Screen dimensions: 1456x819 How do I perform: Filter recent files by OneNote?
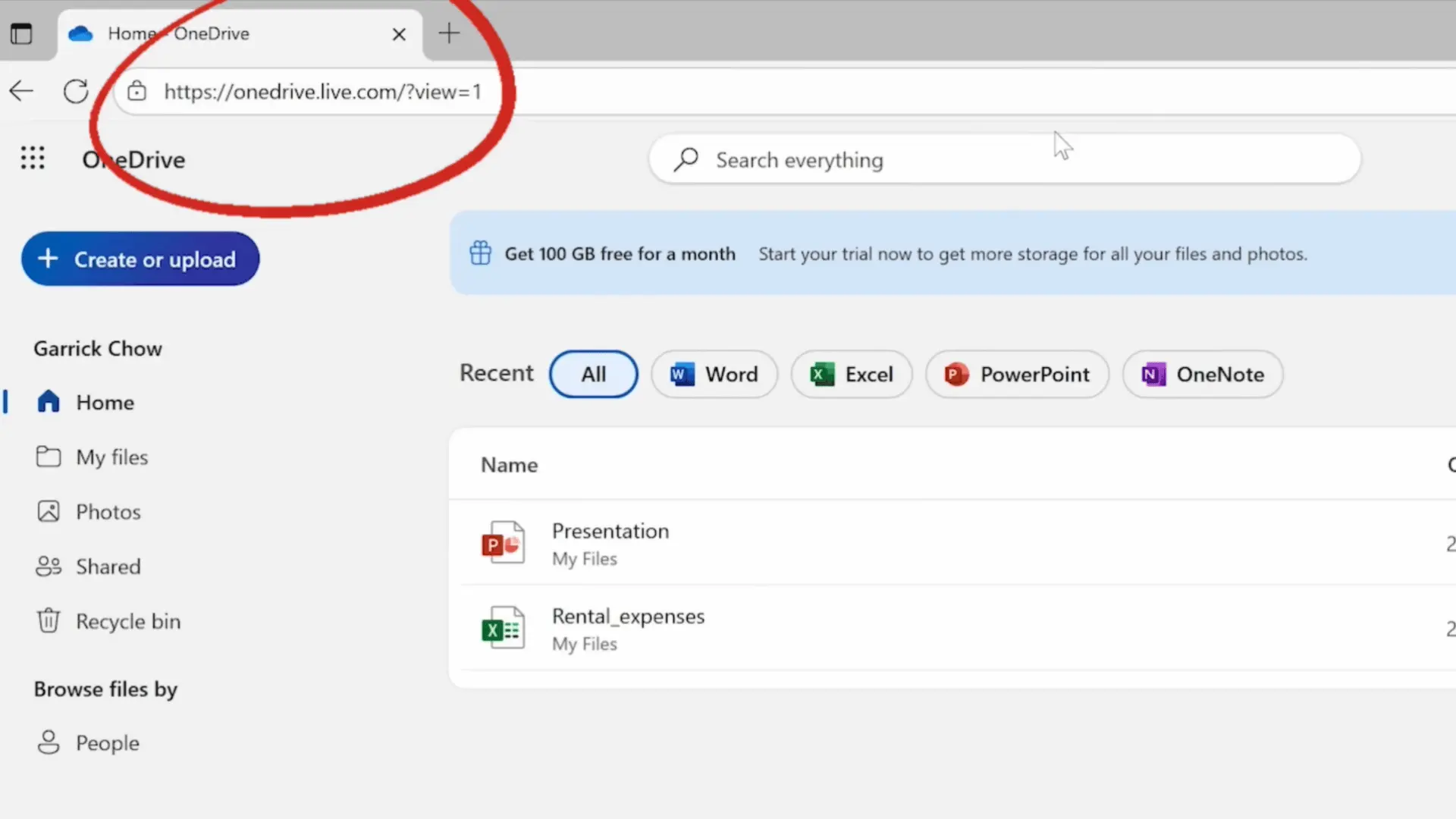[x=1203, y=374]
